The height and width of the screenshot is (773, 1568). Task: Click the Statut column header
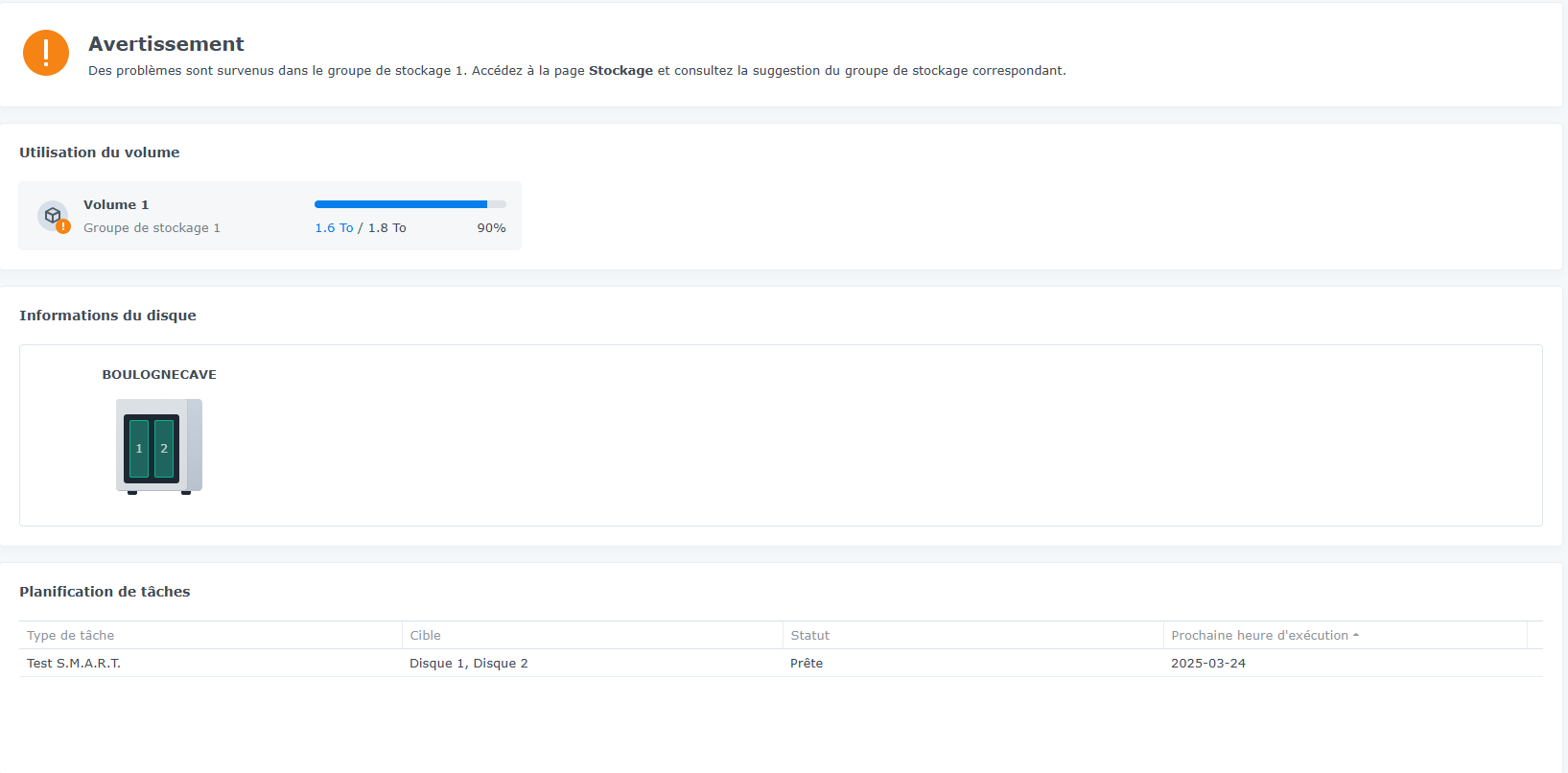(972, 635)
